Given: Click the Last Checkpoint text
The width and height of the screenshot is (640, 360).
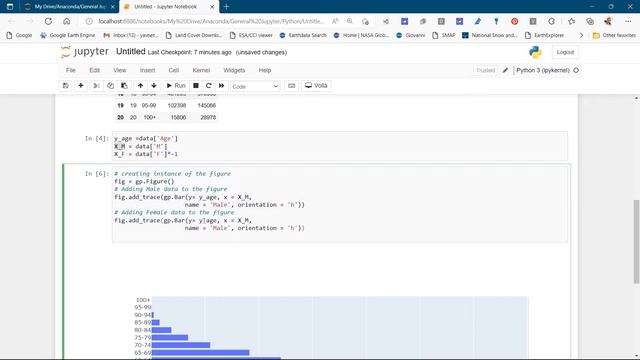Looking at the screenshot, I should [x=189, y=52].
